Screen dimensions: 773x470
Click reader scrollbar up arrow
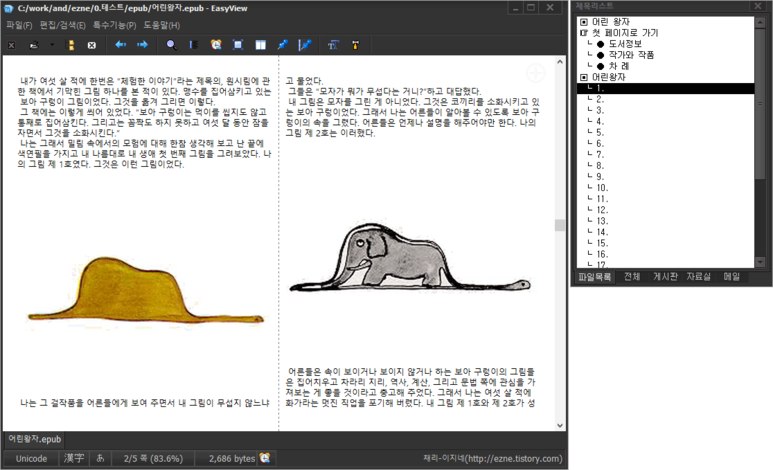[x=560, y=62]
